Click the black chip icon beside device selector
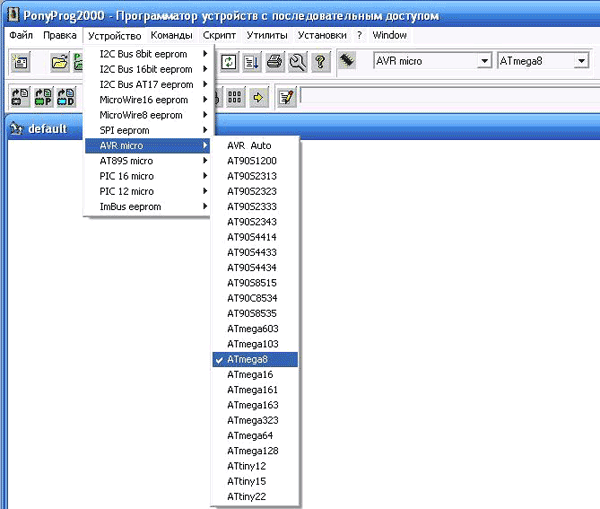This screenshot has width=600, height=509. 347,60
